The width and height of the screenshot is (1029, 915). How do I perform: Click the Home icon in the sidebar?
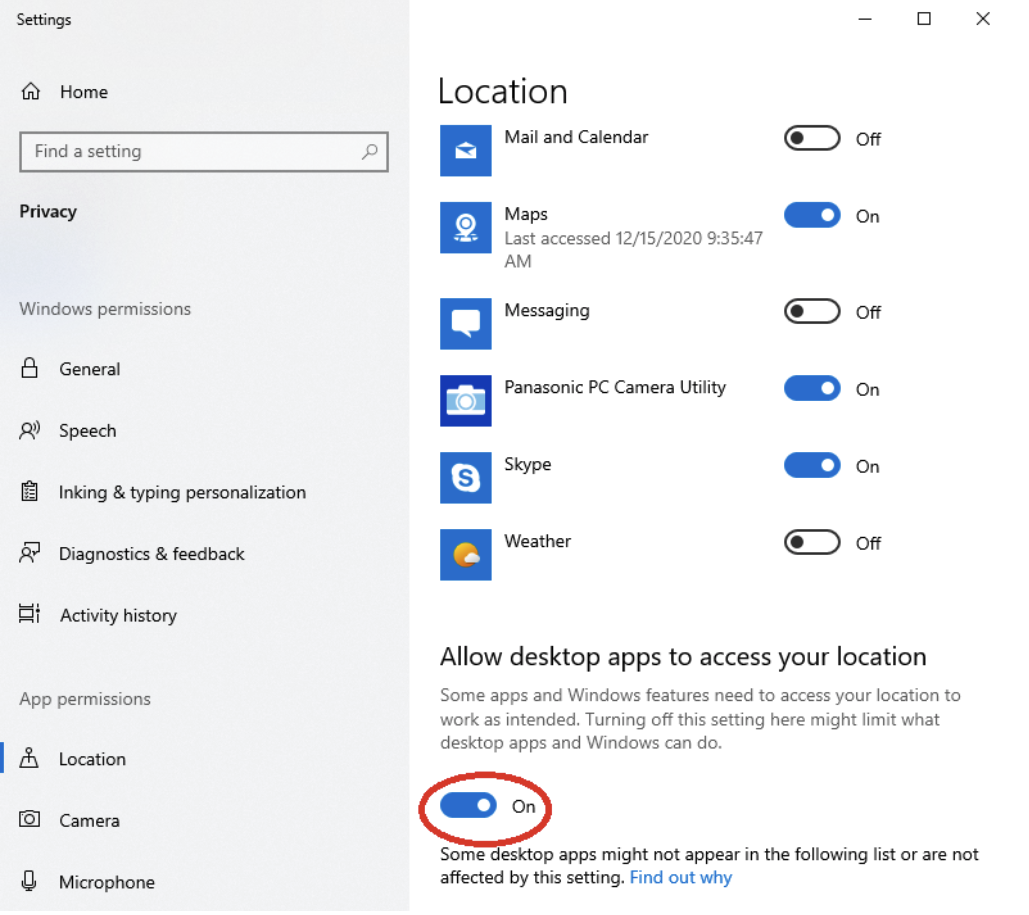coord(31,91)
